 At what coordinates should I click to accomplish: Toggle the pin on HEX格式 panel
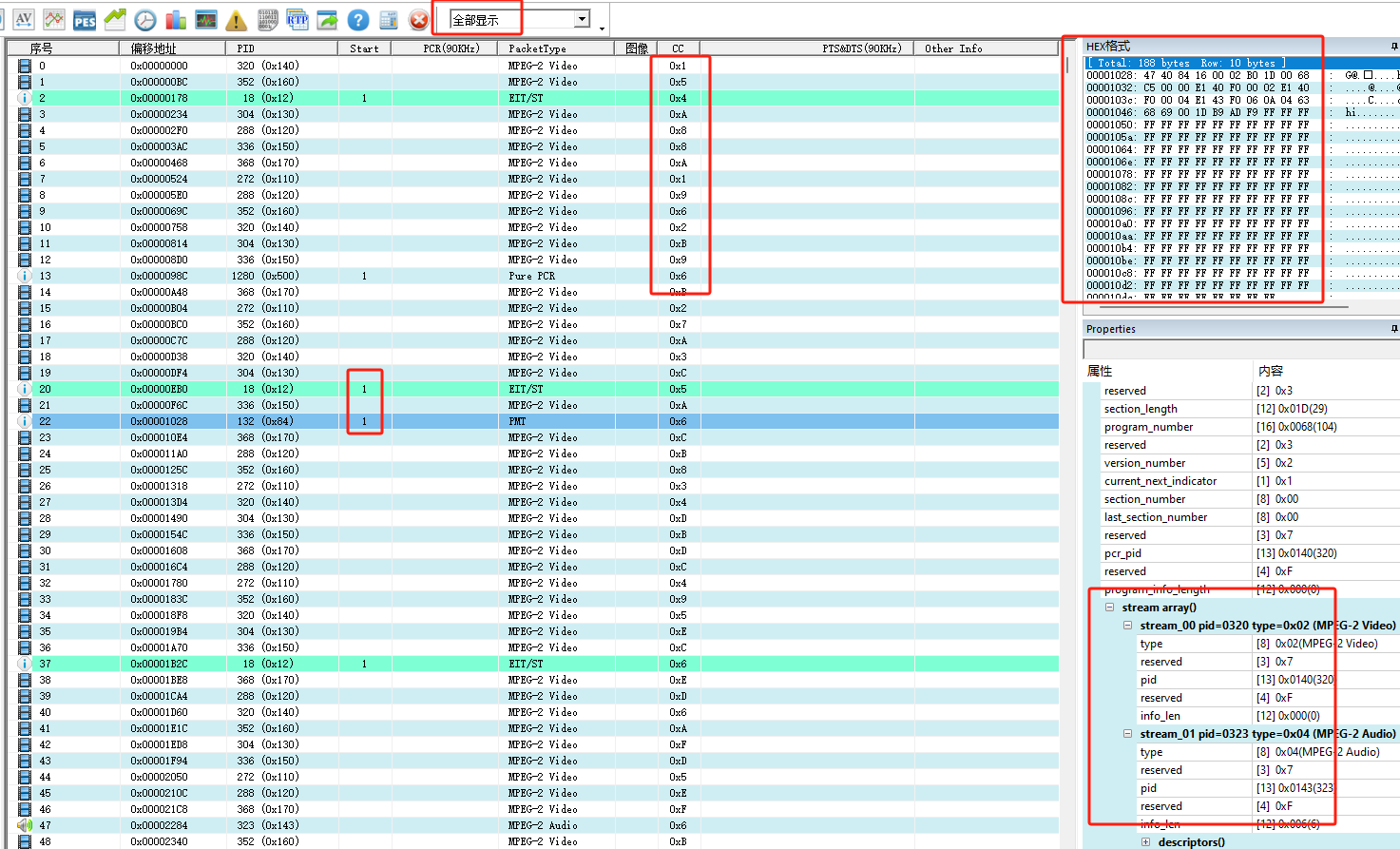pyautogui.click(x=1393, y=46)
